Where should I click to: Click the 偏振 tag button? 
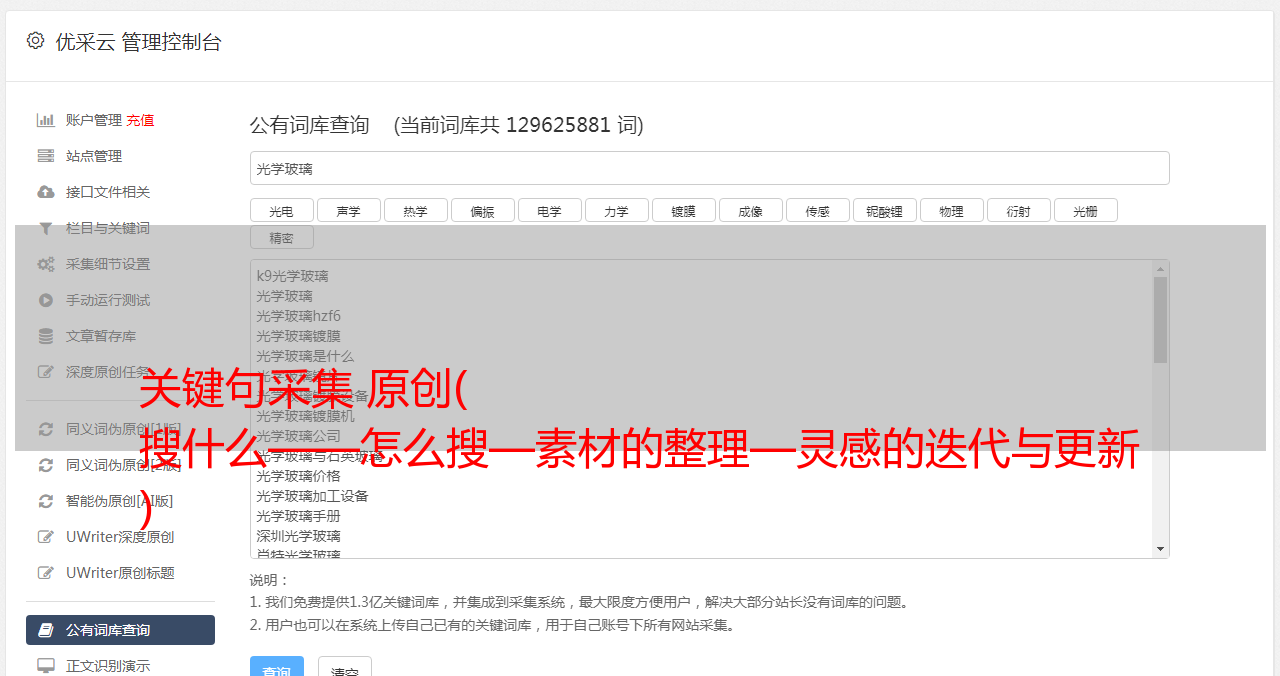482,210
